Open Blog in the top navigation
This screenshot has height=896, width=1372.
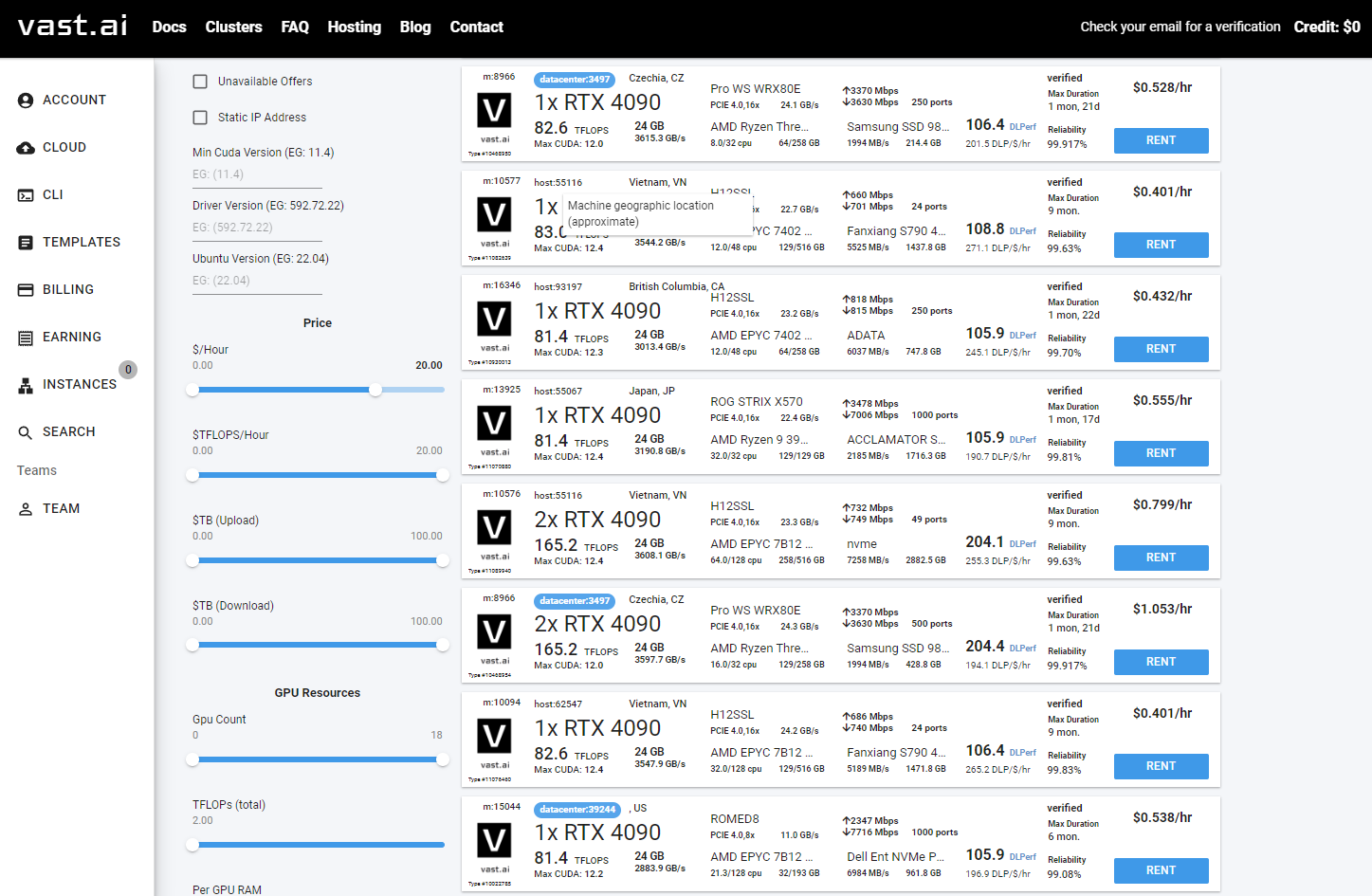[x=415, y=27]
